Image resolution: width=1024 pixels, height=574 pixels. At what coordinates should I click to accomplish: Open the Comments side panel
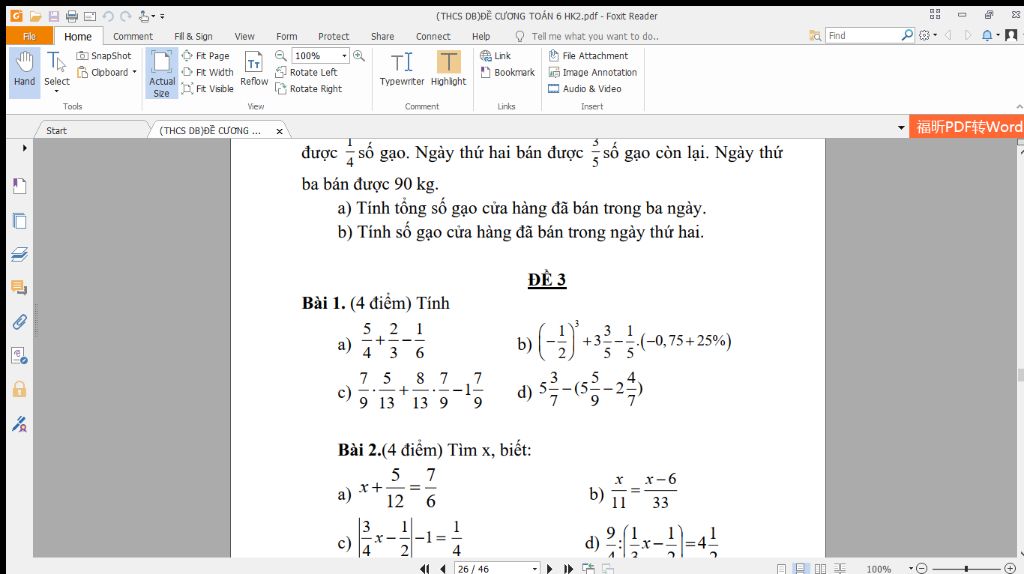(20, 287)
